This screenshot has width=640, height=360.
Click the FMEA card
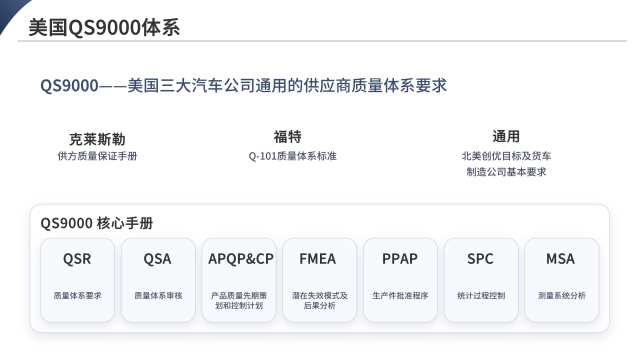[x=320, y=280]
